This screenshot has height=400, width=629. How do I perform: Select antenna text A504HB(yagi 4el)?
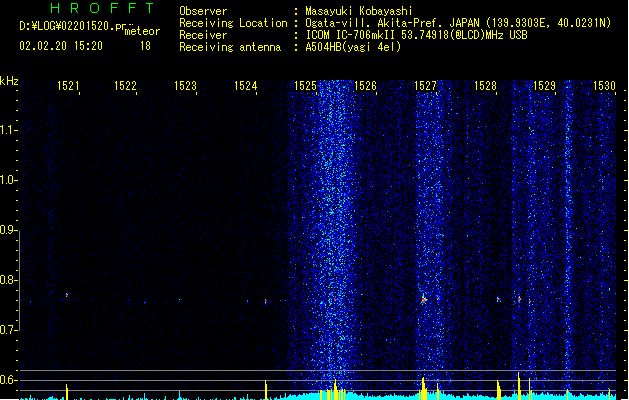click(x=353, y=47)
